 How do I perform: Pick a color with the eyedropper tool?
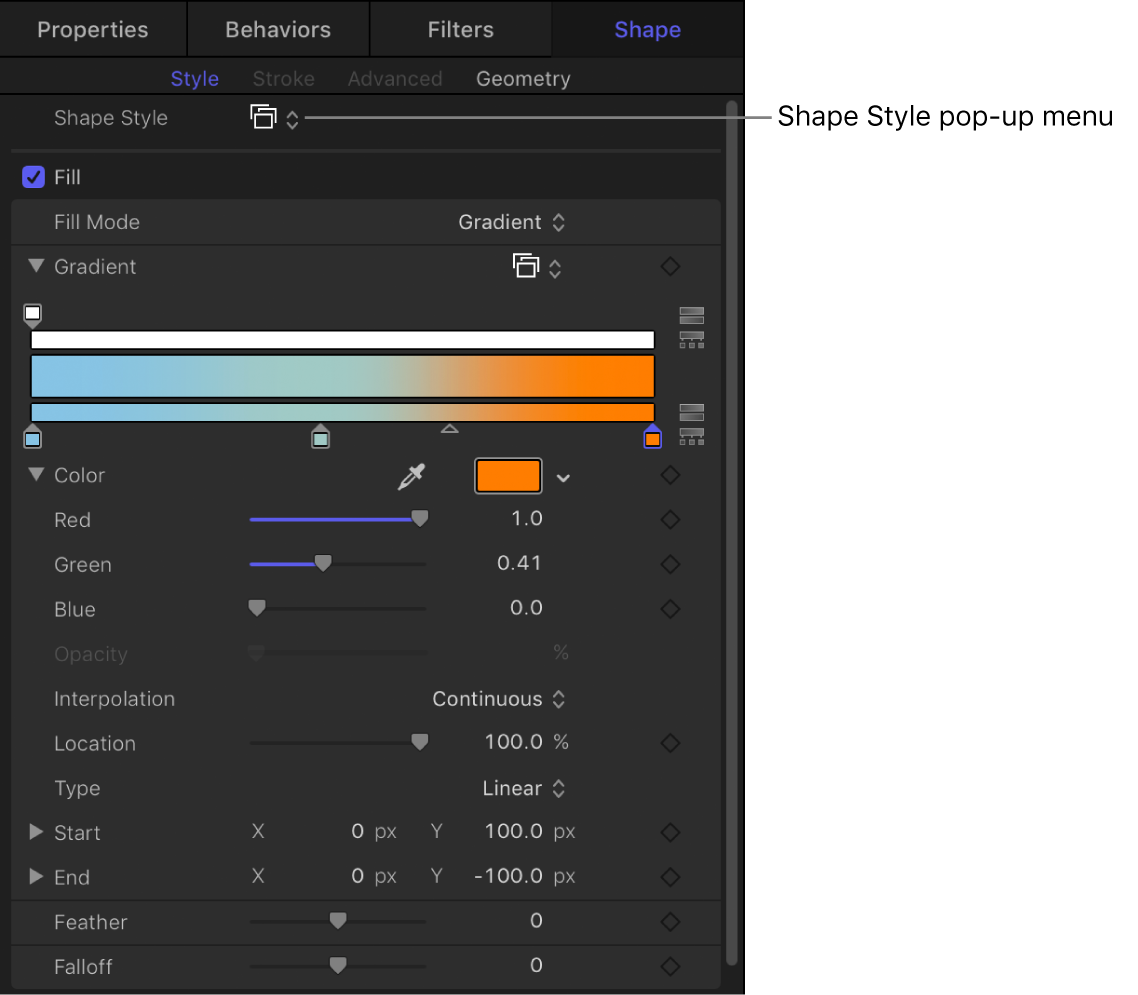pos(411,477)
